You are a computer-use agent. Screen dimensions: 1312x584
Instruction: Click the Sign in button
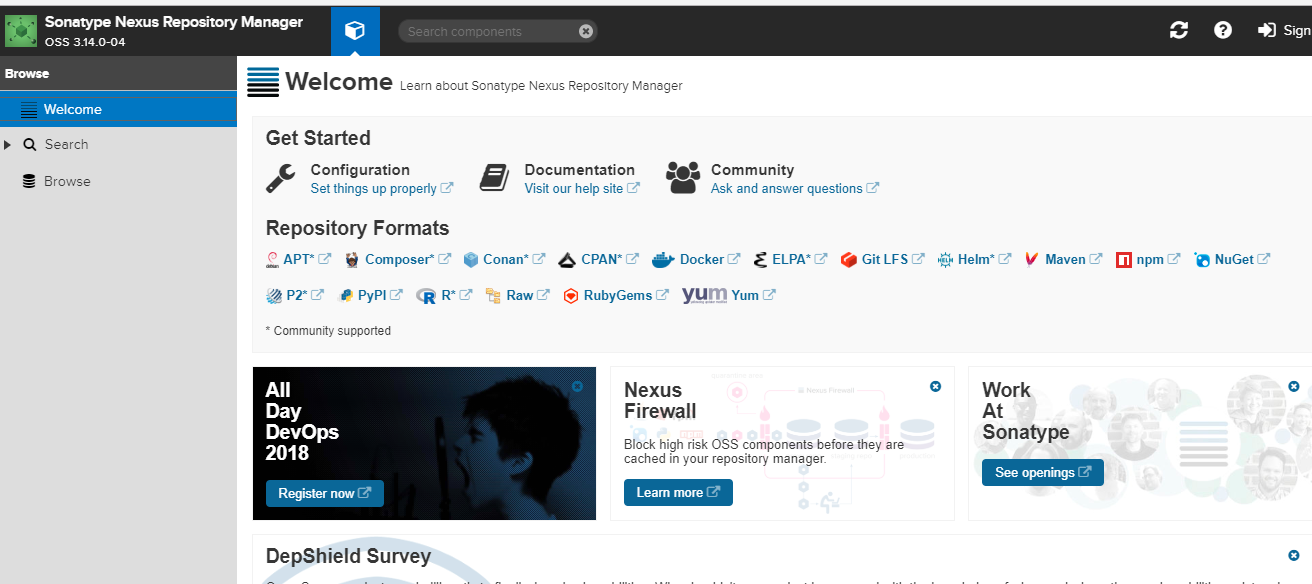[x=1285, y=31]
